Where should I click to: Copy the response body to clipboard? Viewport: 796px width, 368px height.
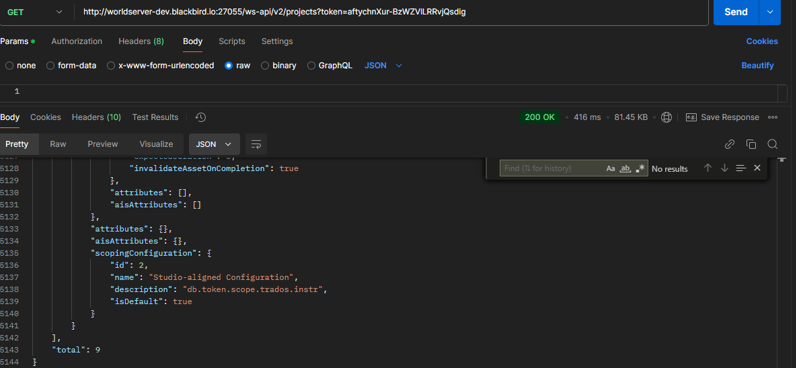(751, 144)
